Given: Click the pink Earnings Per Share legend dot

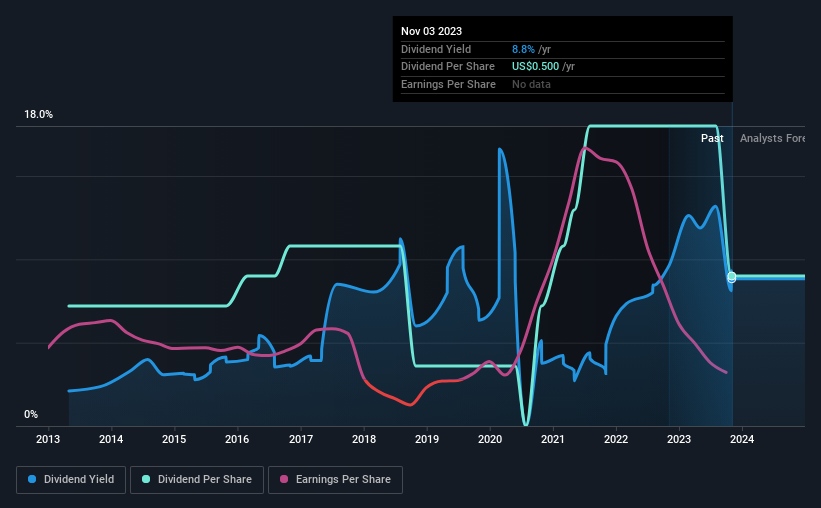Looking at the screenshot, I should tap(284, 479).
